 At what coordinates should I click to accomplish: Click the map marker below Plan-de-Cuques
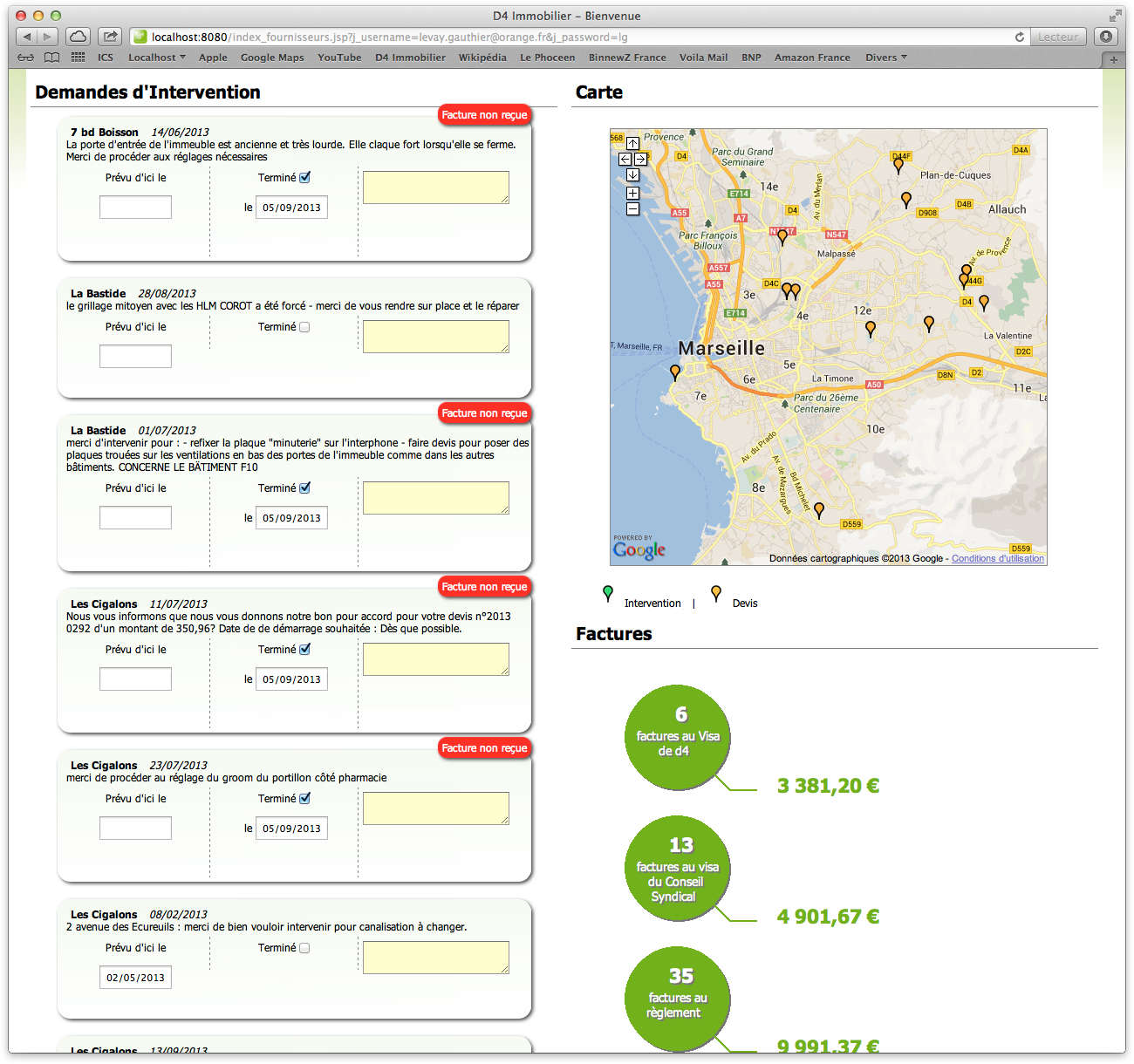(x=906, y=200)
